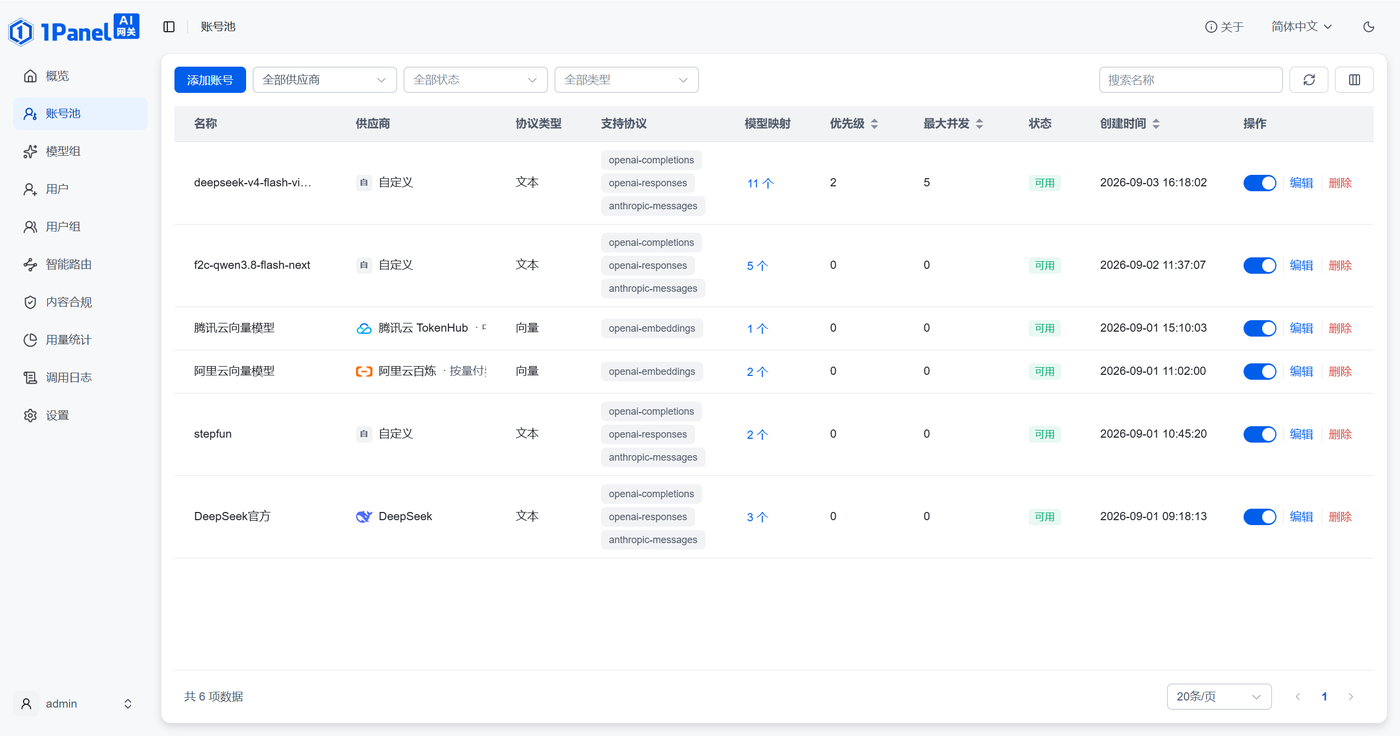The image size is (1400, 736).
Task: Go to 模型组 sidebar item
Action: (x=80, y=151)
